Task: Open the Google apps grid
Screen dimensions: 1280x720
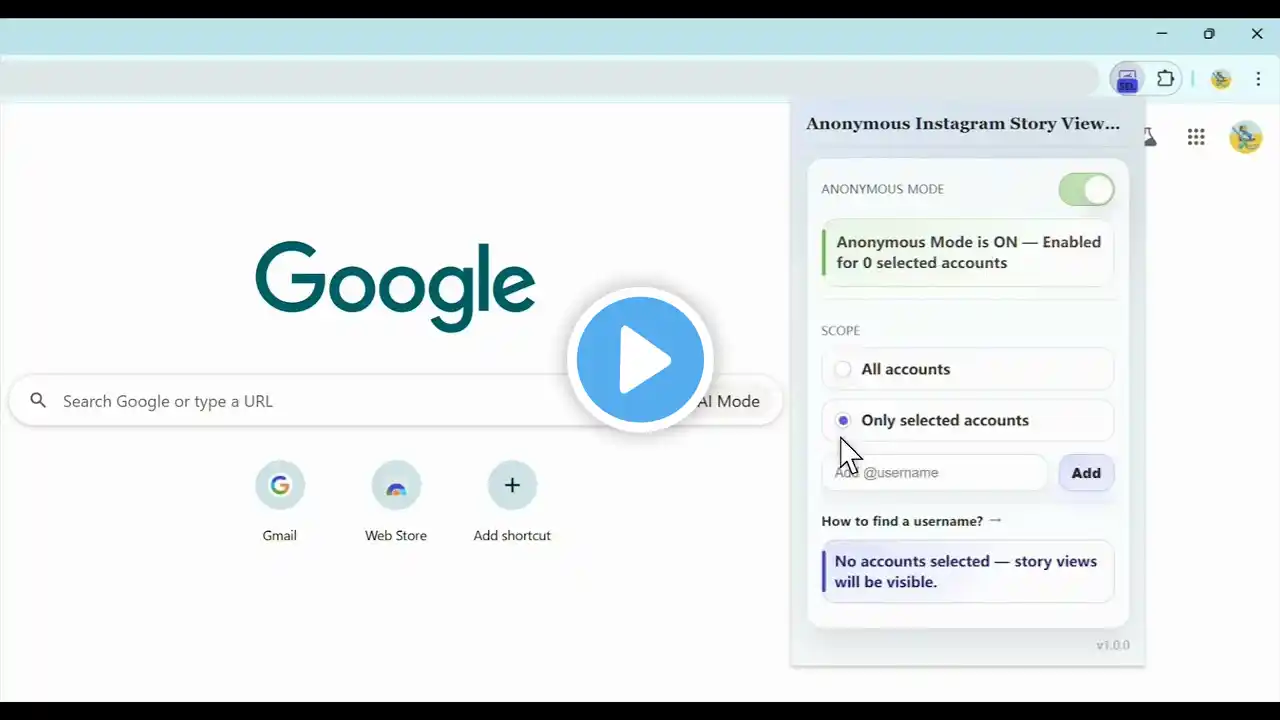Action: 1196,137
